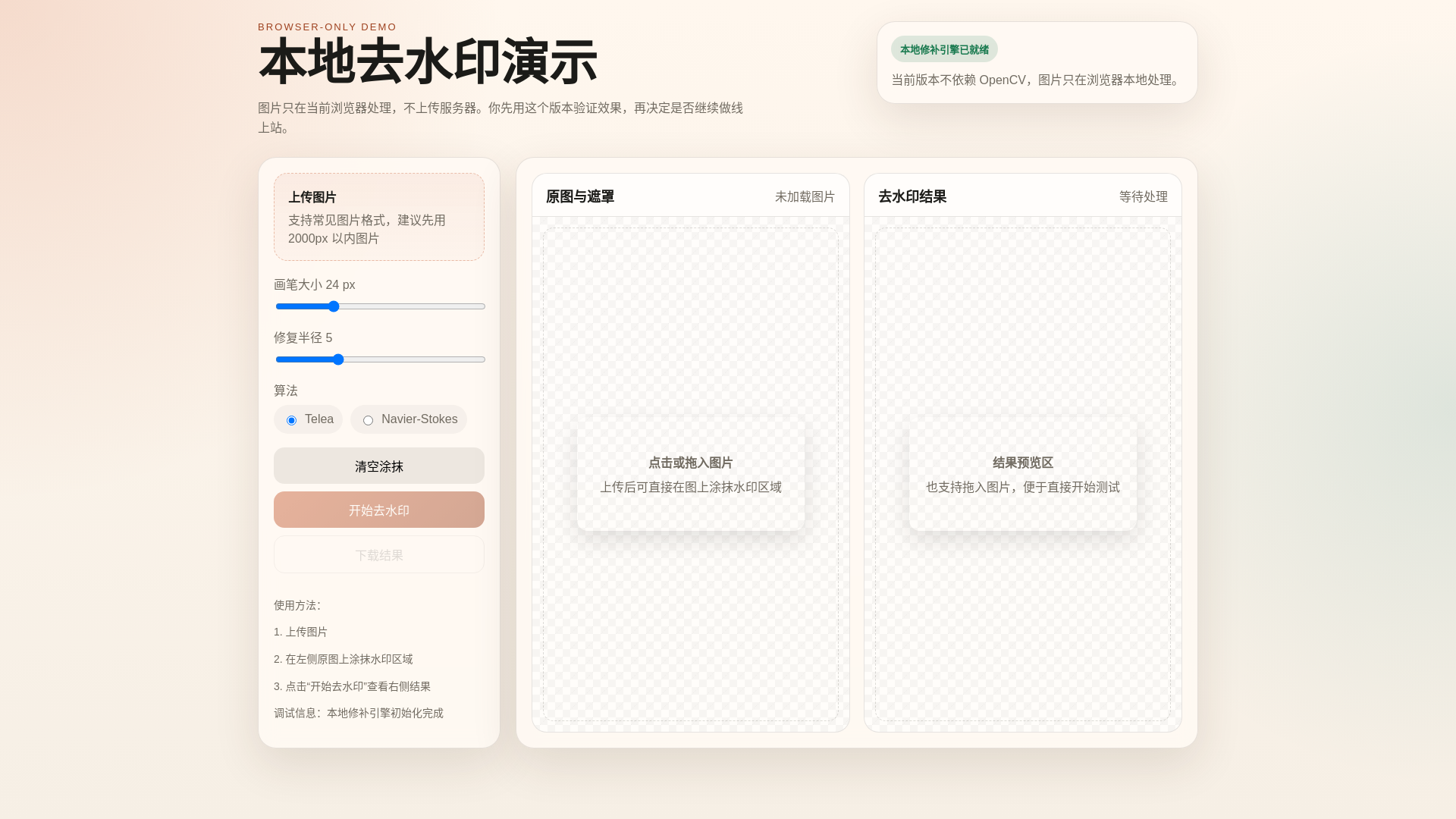Click the 开始去水印 button

[x=379, y=510]
